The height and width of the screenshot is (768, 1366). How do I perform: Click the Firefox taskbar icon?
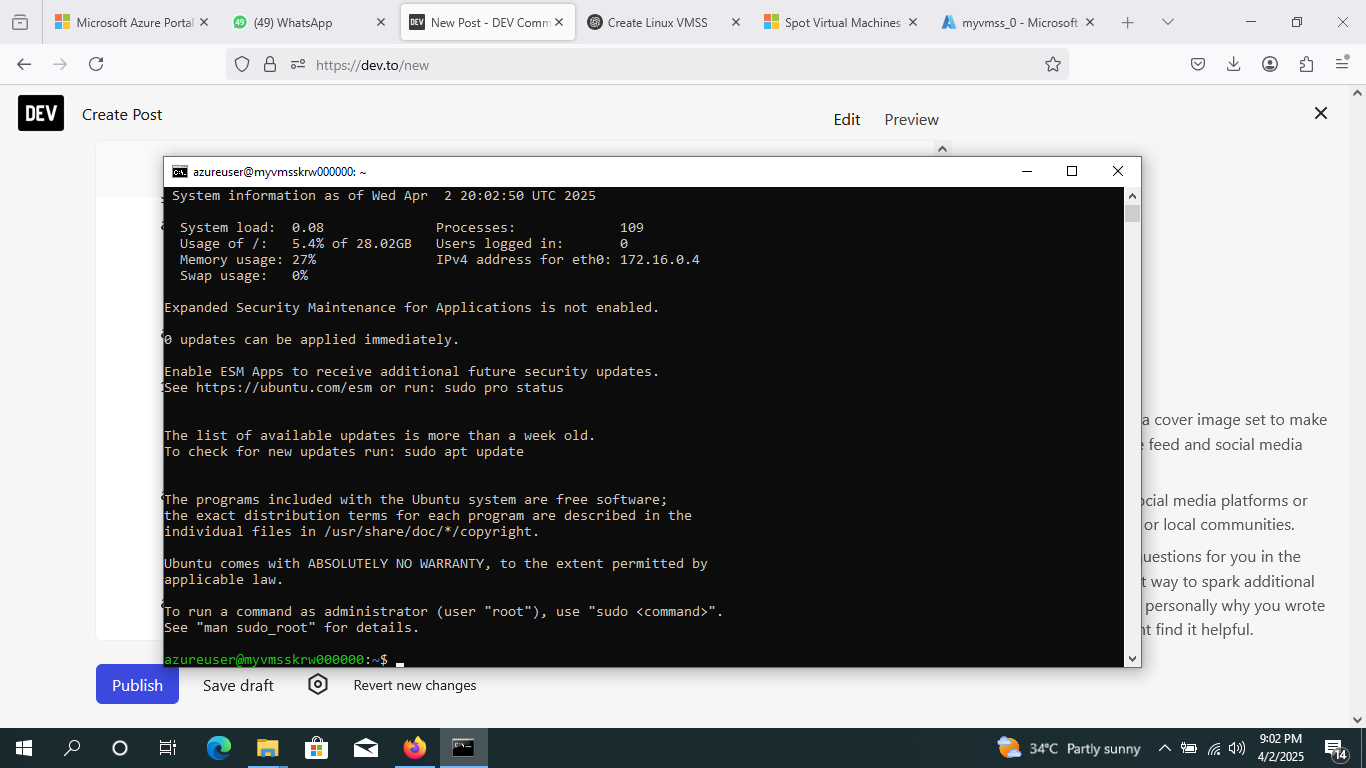[x=414, y=747]
